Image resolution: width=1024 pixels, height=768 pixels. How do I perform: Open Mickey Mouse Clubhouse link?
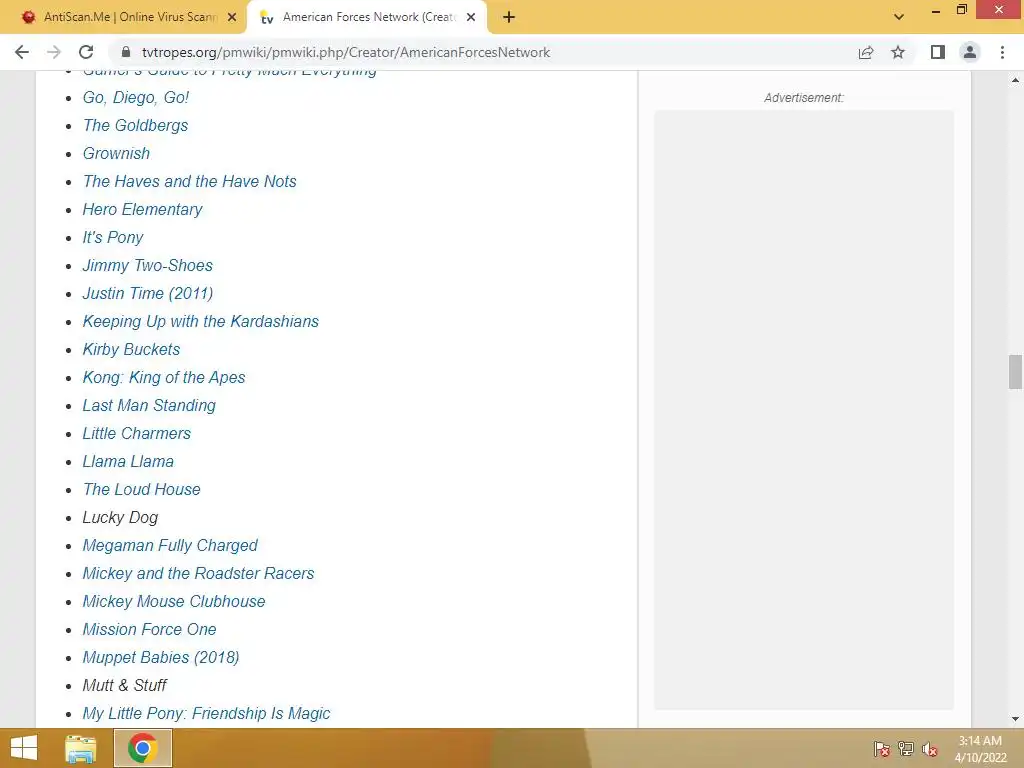point(174,602)
